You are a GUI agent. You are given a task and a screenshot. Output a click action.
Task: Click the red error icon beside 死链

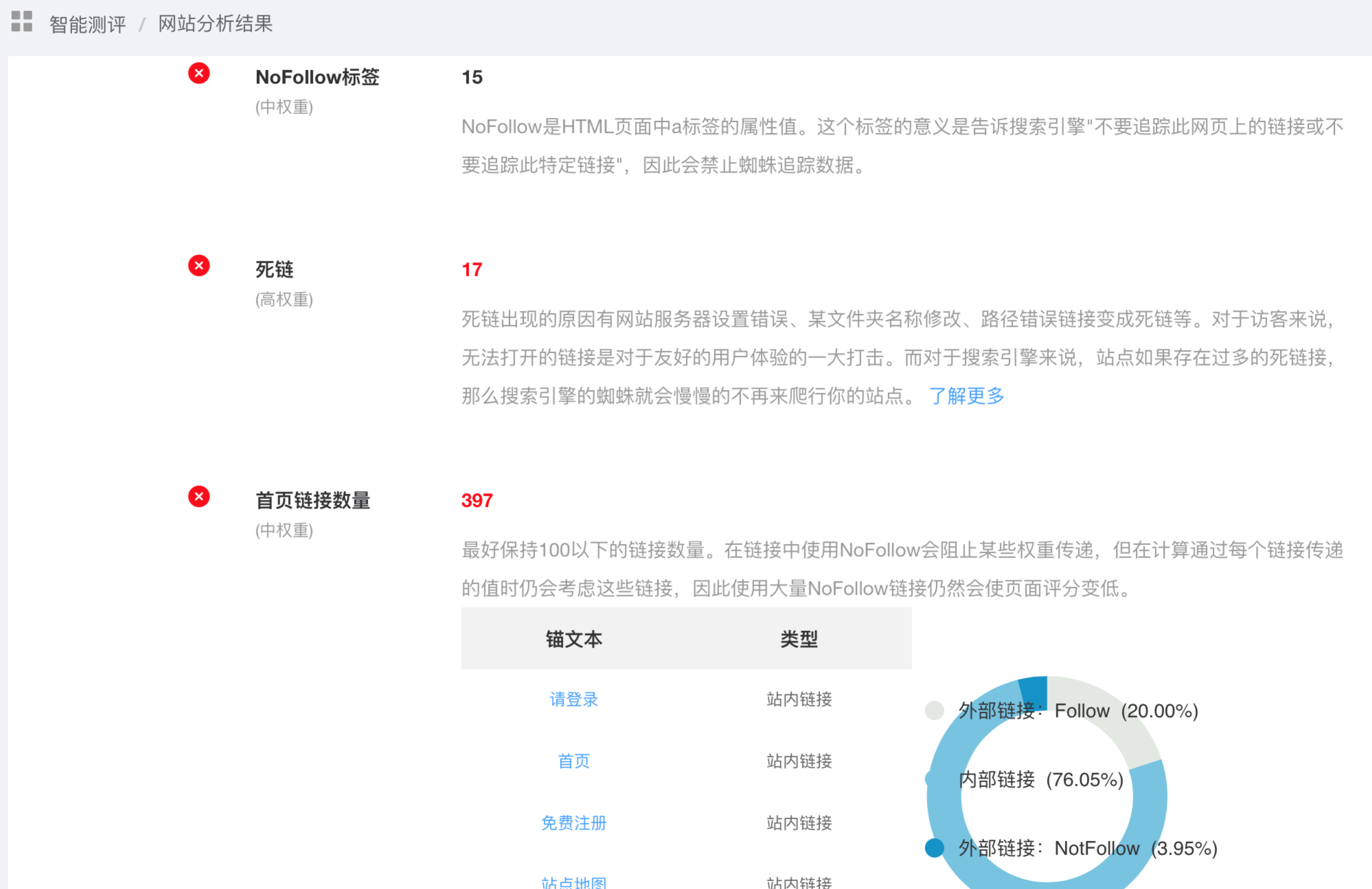coord(199,266)
